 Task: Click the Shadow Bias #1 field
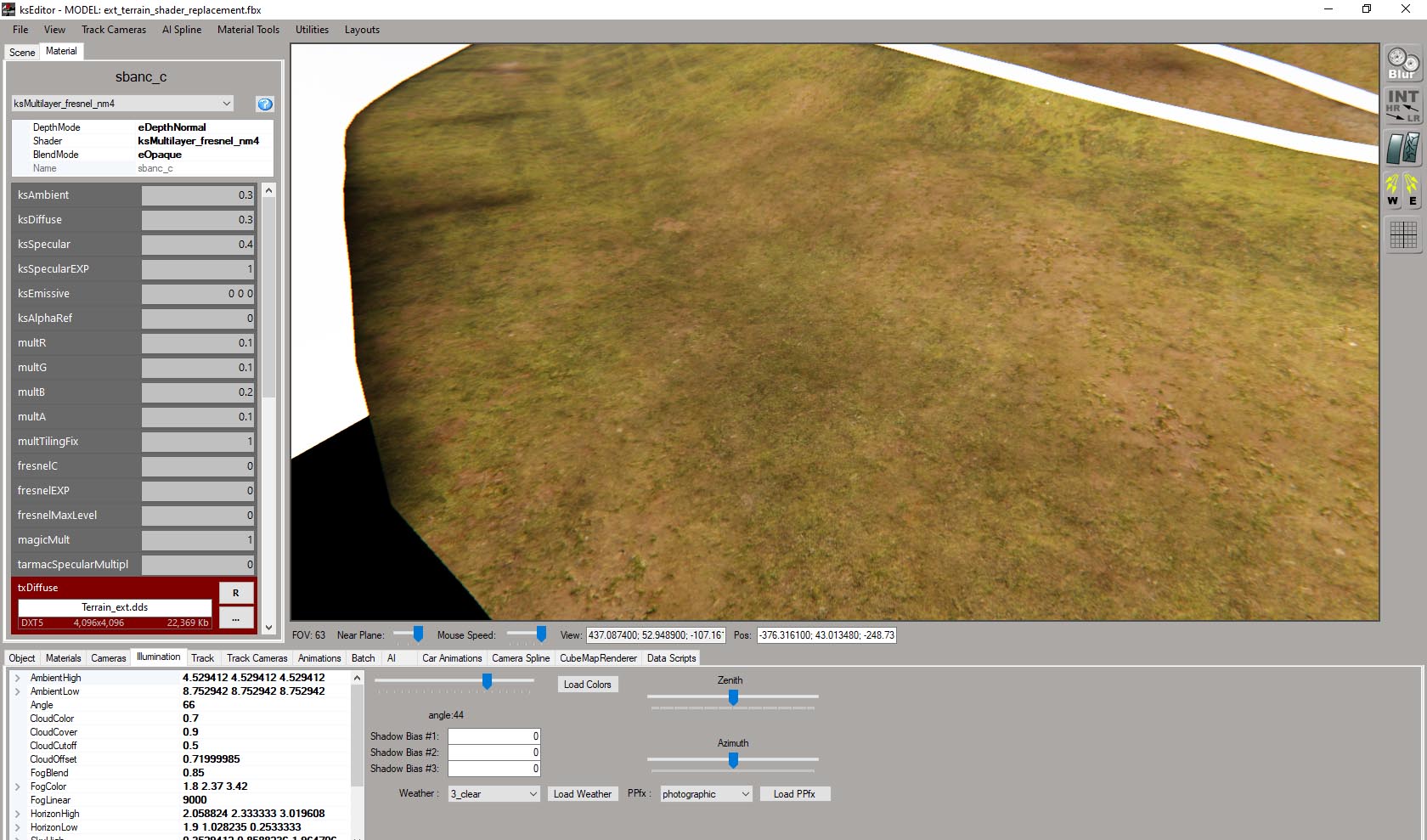pyautogui.click(x=494, y=736)
